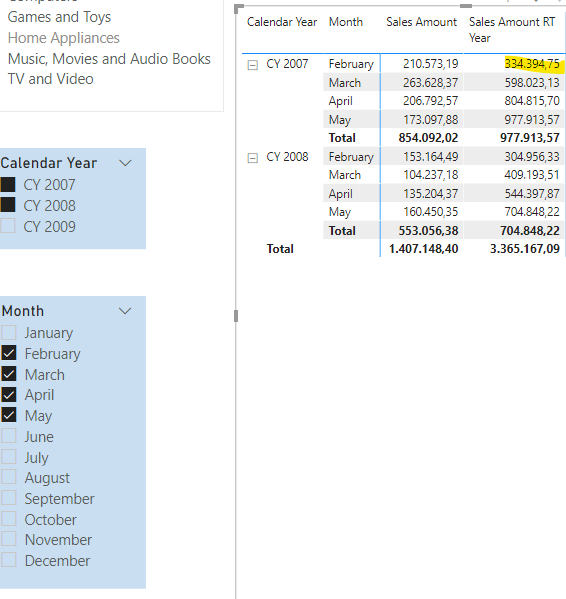
Task: Select grand total 1.407.148,40
Action: [424, 249]
